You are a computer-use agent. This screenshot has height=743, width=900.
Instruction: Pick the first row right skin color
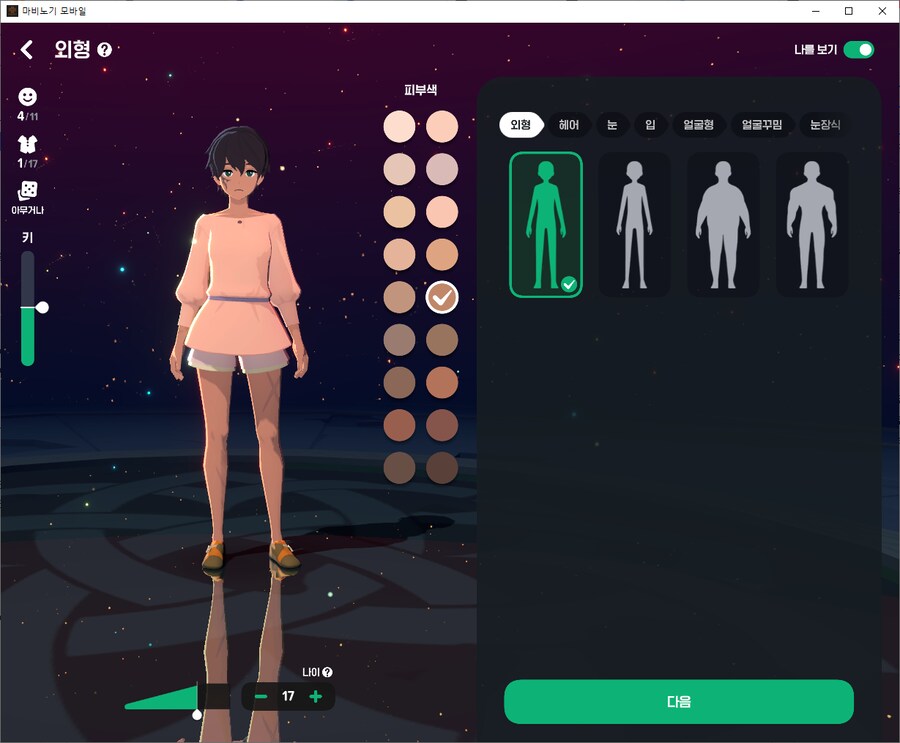click(442, 127)
